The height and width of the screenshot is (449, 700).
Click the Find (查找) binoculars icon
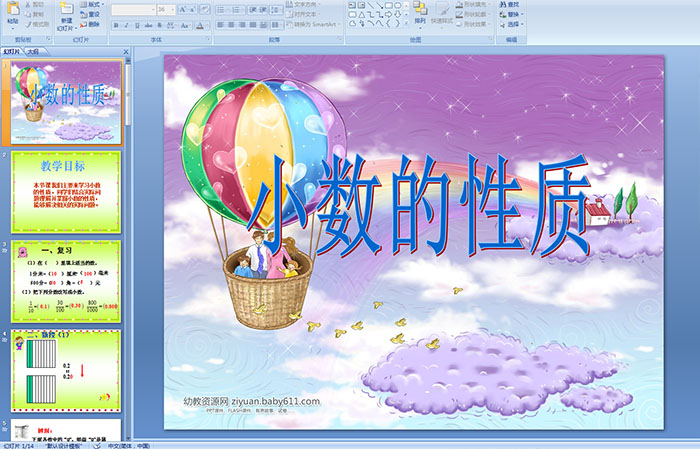tap(503, 4)
